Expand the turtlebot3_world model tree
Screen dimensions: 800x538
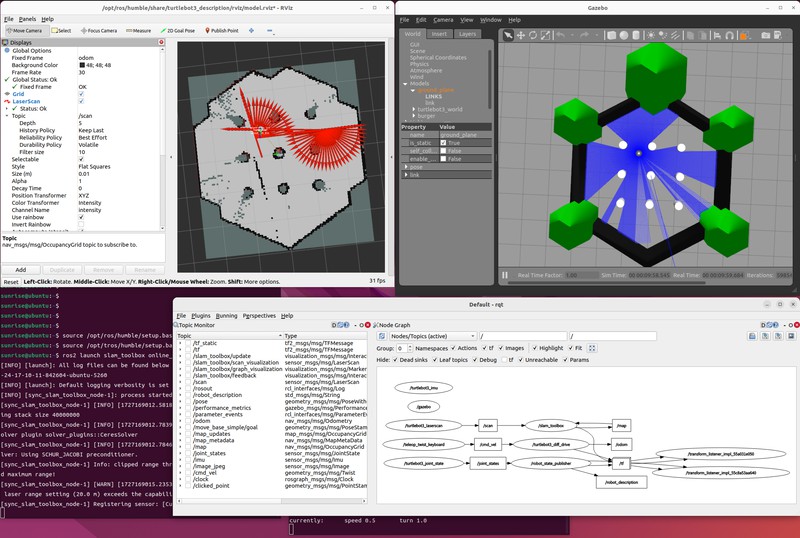click(412, 109)
